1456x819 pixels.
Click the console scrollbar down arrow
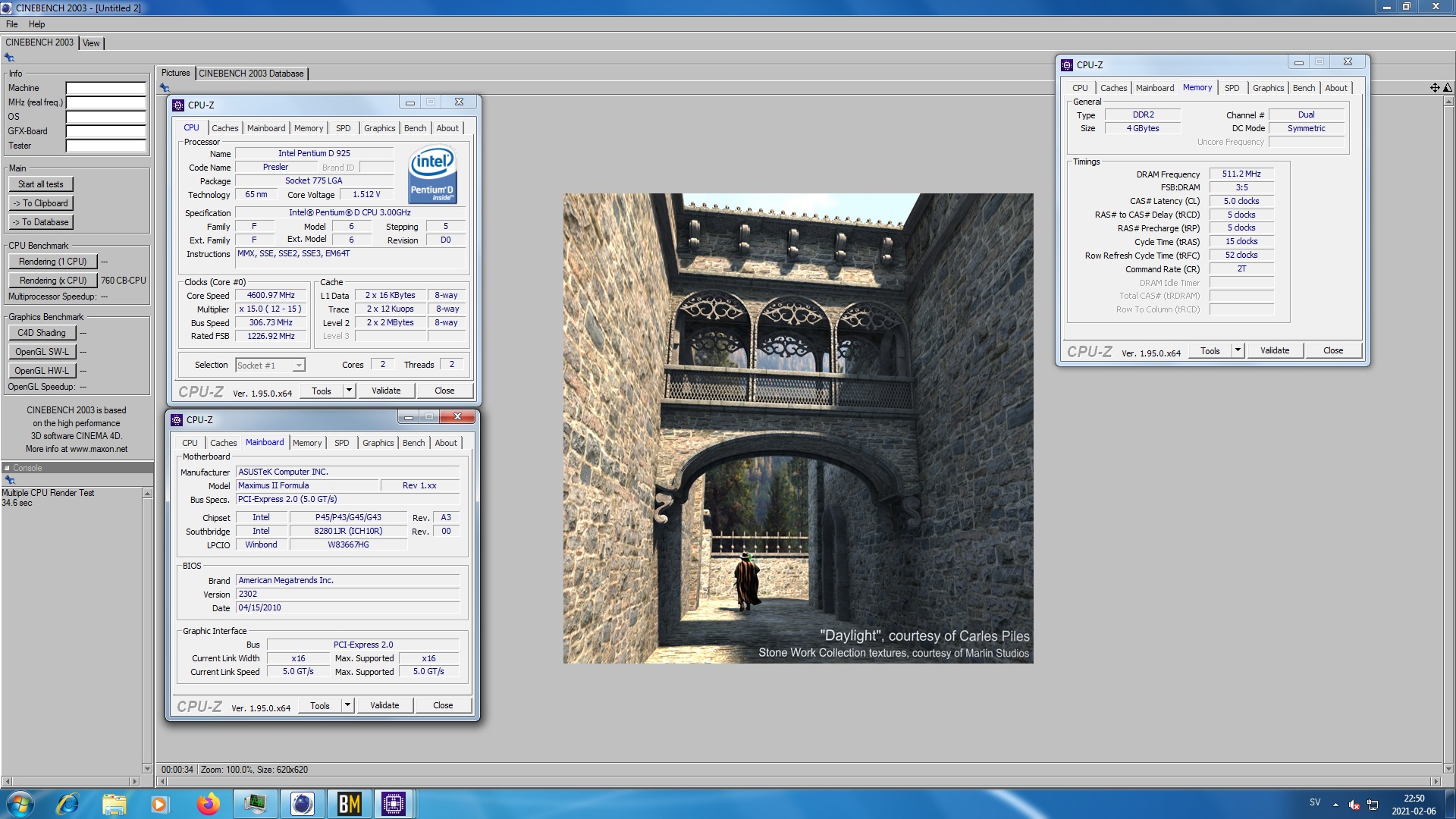(x=147, y=768)
